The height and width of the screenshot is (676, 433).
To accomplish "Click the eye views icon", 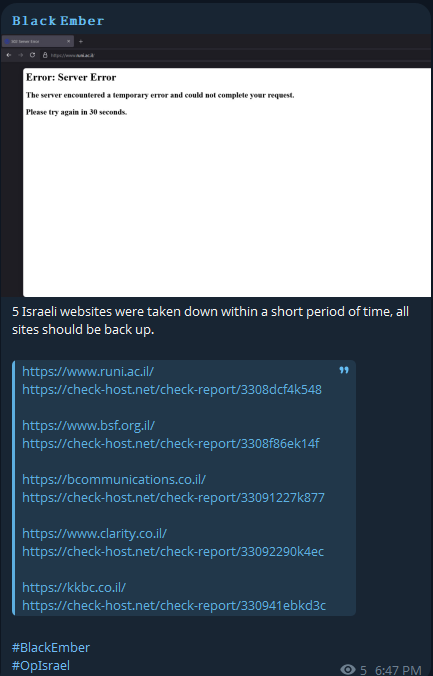I will click(x=348, y=669).
